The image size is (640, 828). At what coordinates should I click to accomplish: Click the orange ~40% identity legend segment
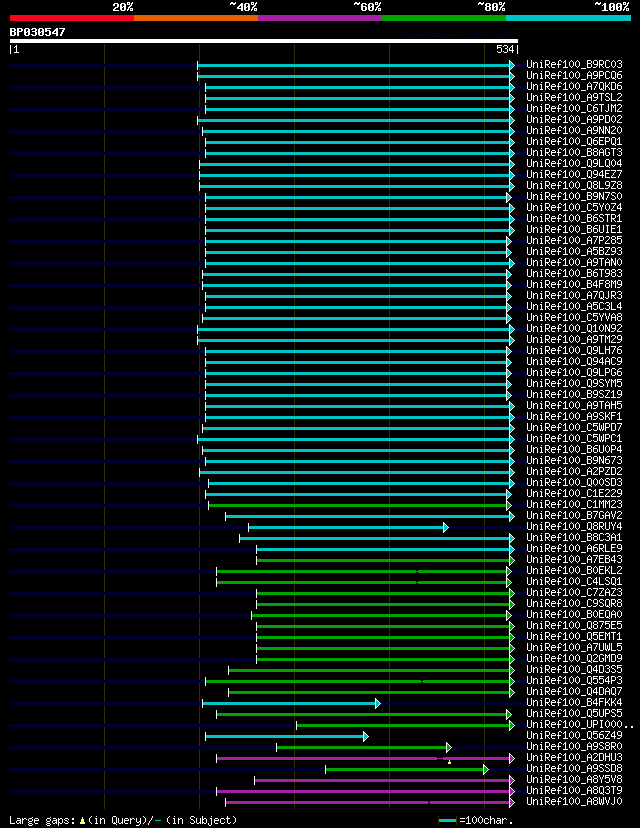click(x=196, y=18)
